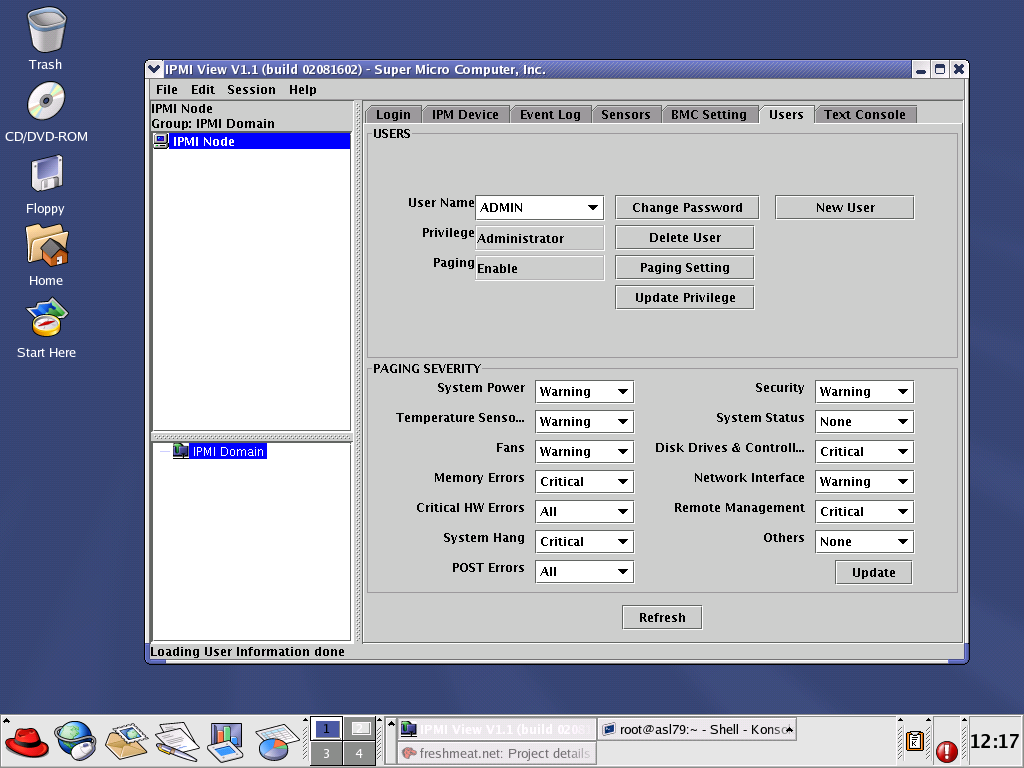Switch to workspace 1 in pager
The image size is (1024, 768).
[326, 729]
